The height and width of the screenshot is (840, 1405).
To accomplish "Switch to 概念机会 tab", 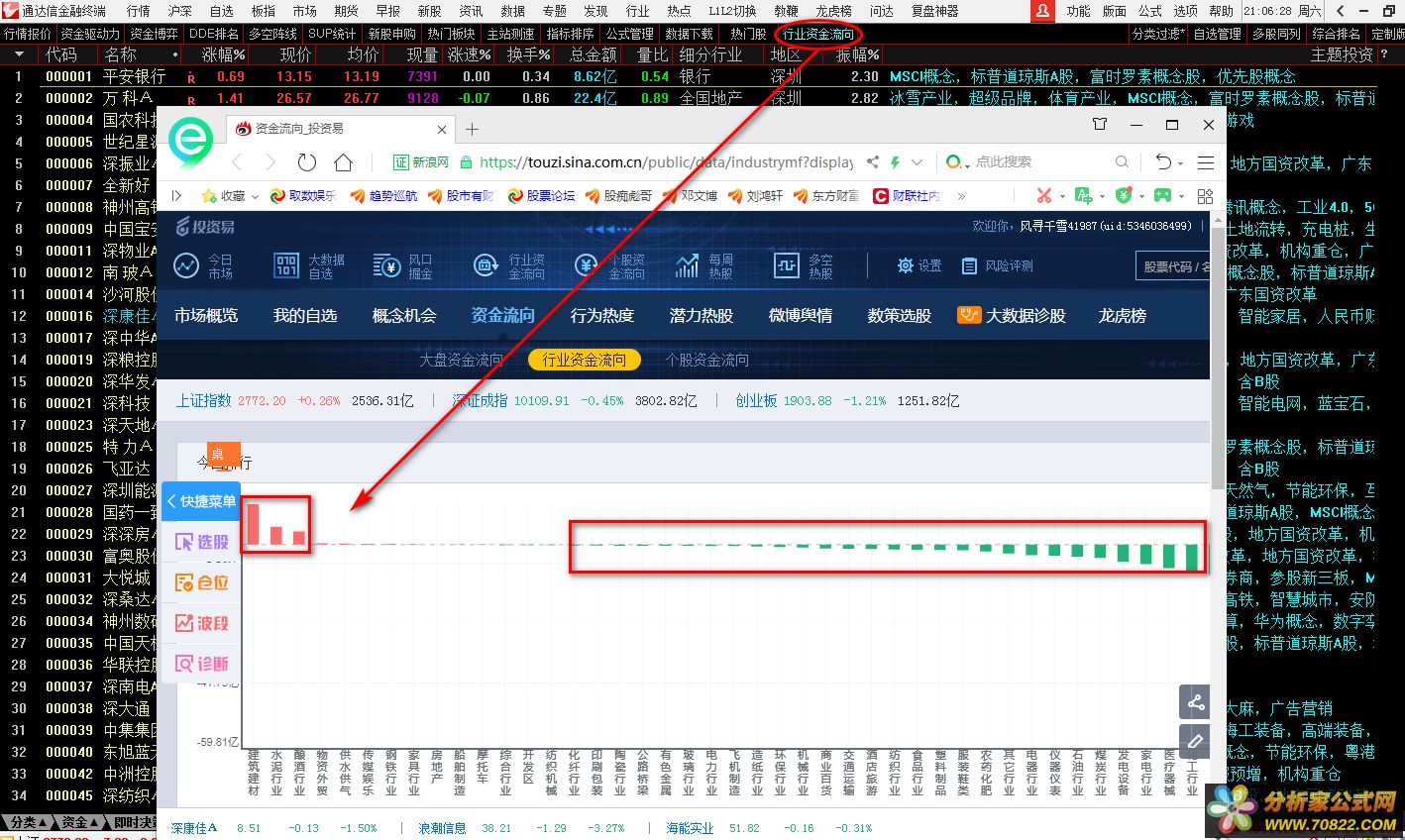I will click(x=404, y=316).
